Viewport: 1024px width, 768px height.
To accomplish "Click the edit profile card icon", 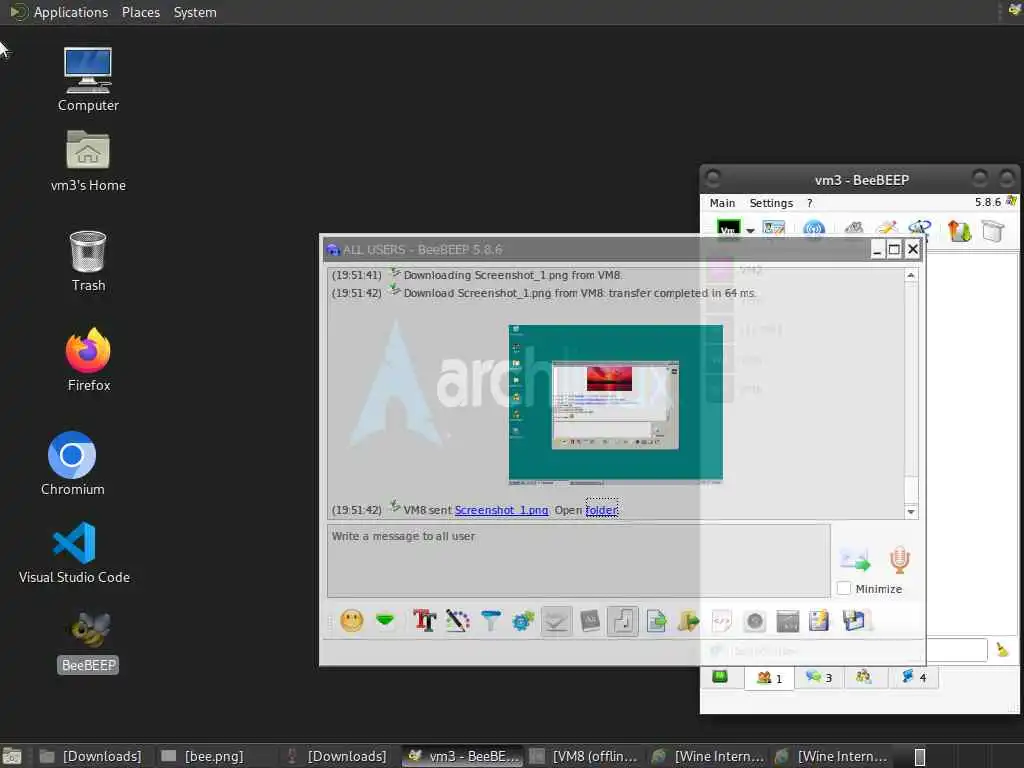I will coord(774,229).
